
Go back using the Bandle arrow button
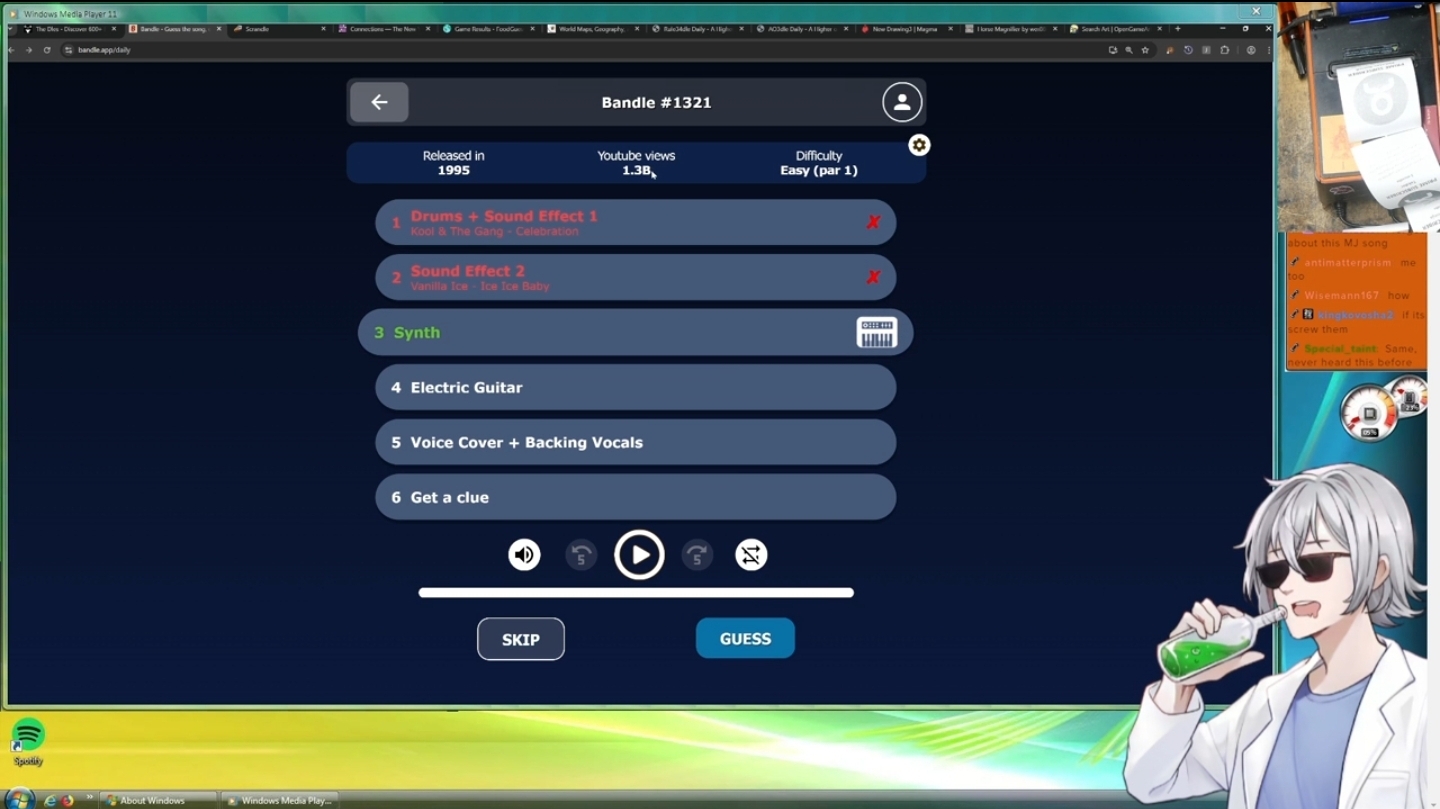(379, 102)
